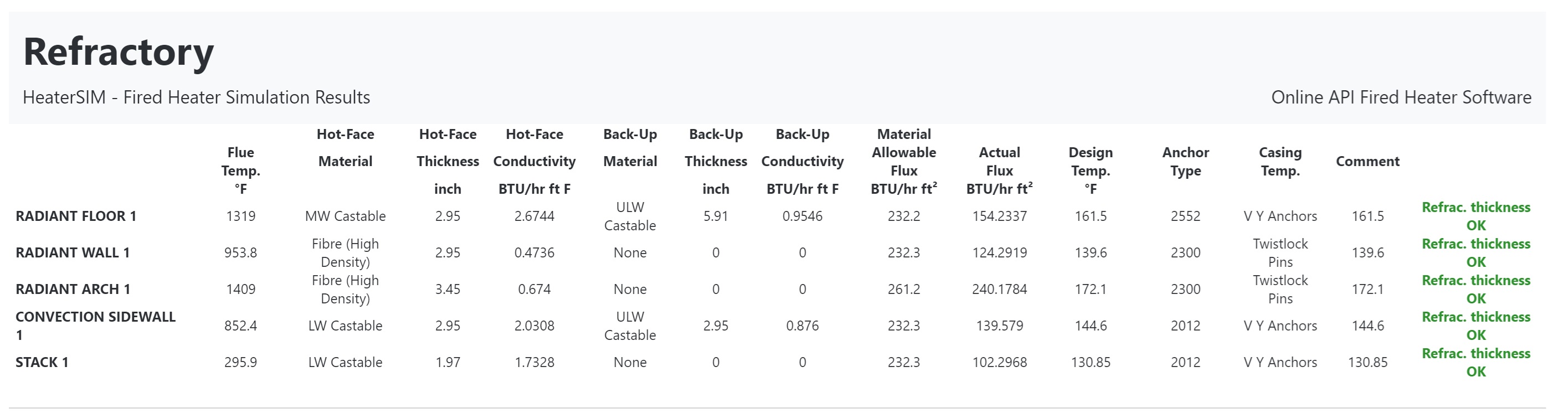The height and width of the screenshot is (413, 1568).
Task: Click the back-up thickness value 5.91
Action: point(715,216)
